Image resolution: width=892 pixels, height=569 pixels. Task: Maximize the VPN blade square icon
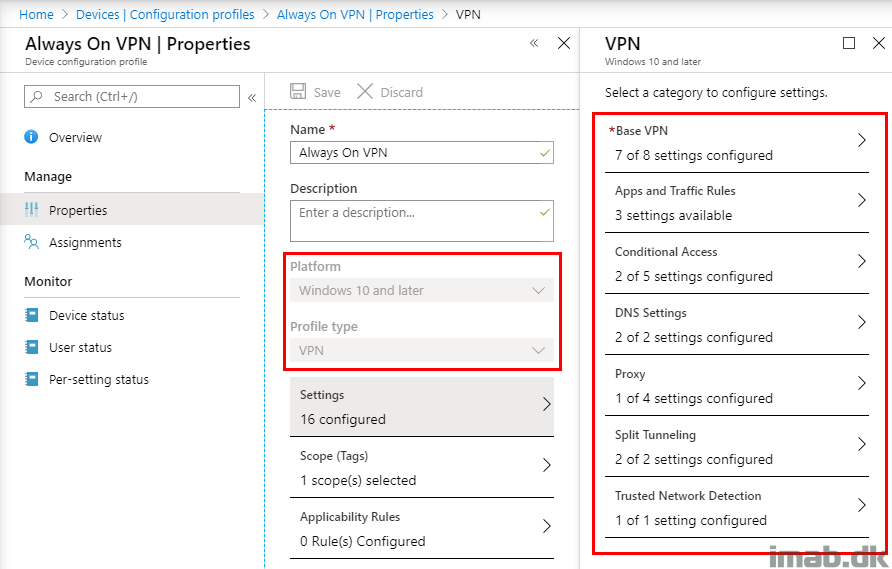[849, 43]
